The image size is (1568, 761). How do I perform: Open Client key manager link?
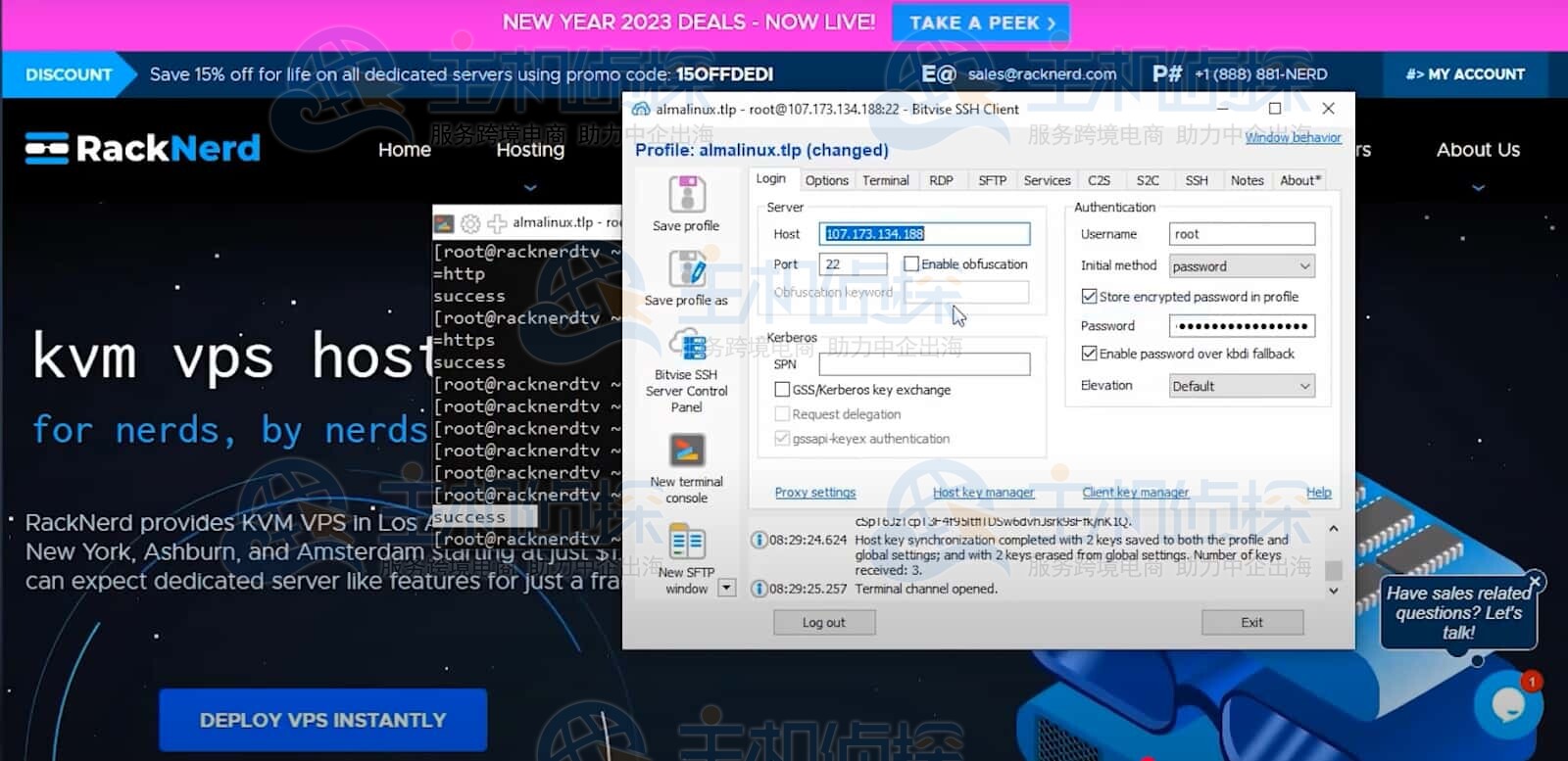tap(1136, 493)
